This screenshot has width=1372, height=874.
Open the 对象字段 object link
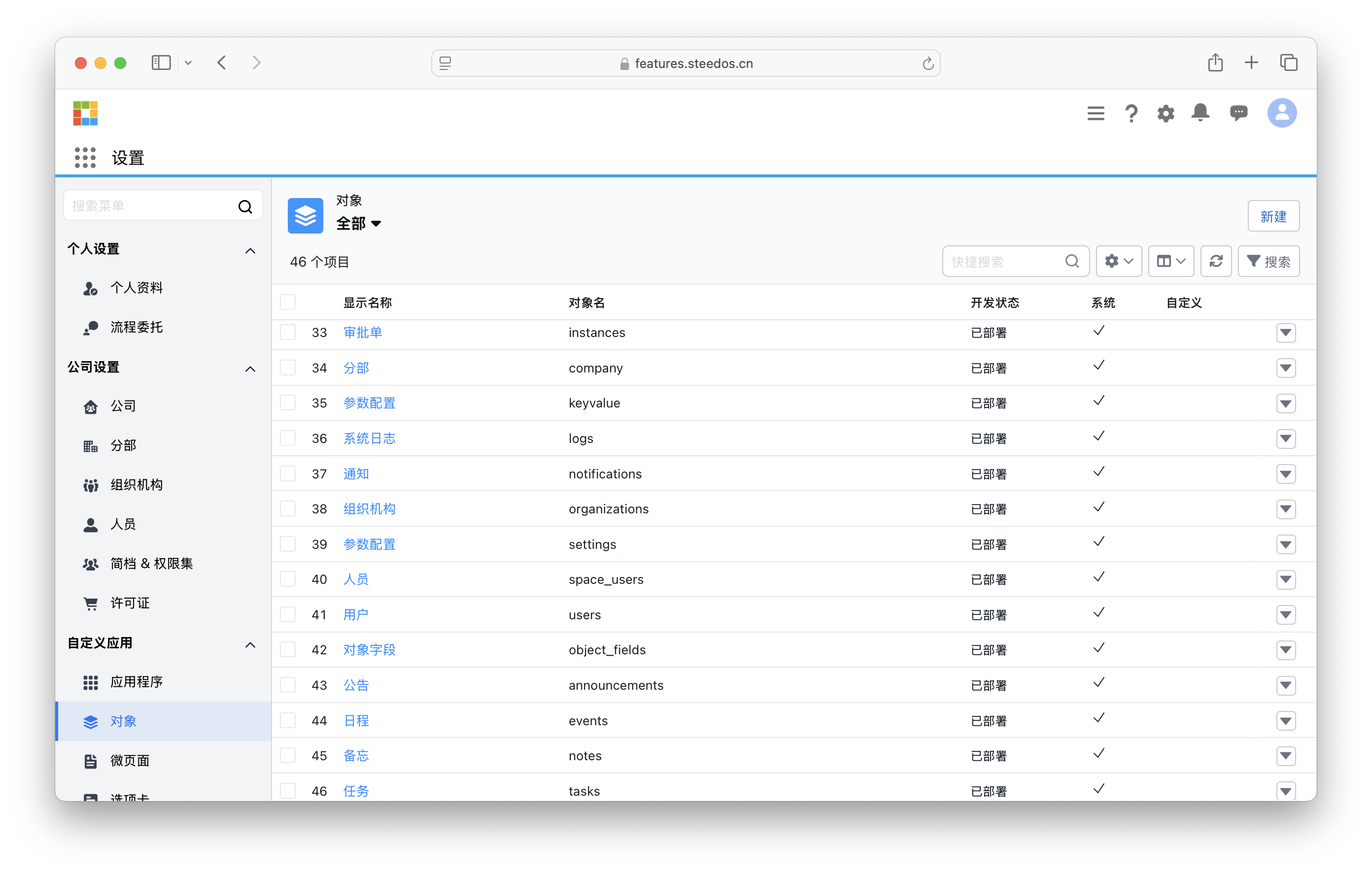(369, 650)
